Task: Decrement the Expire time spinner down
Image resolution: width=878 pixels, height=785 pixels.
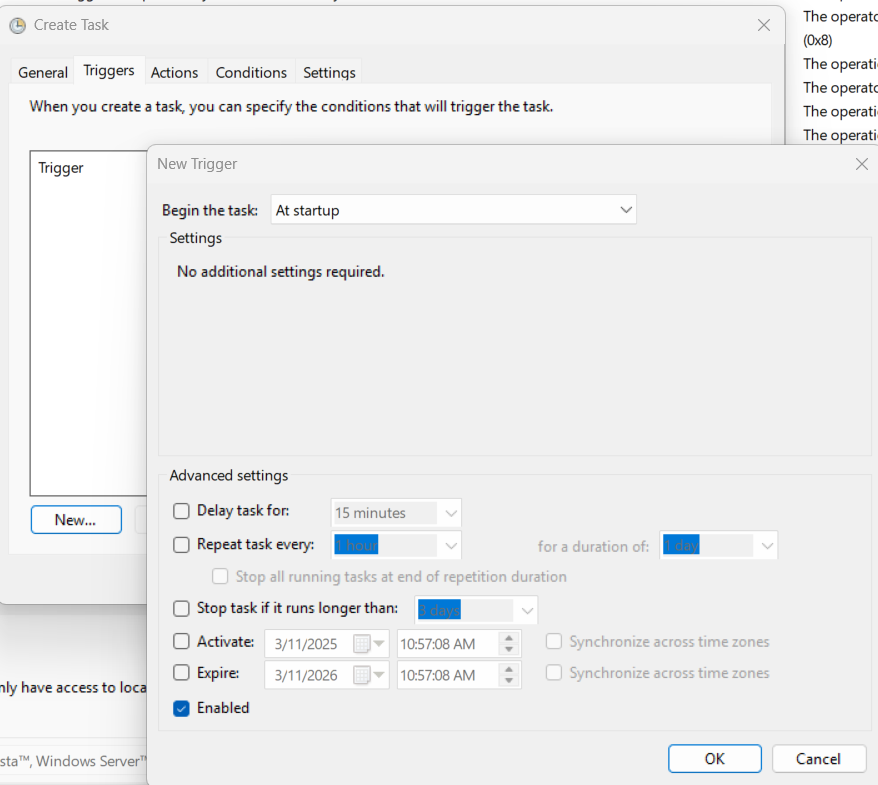Action: tap(509, 681)
